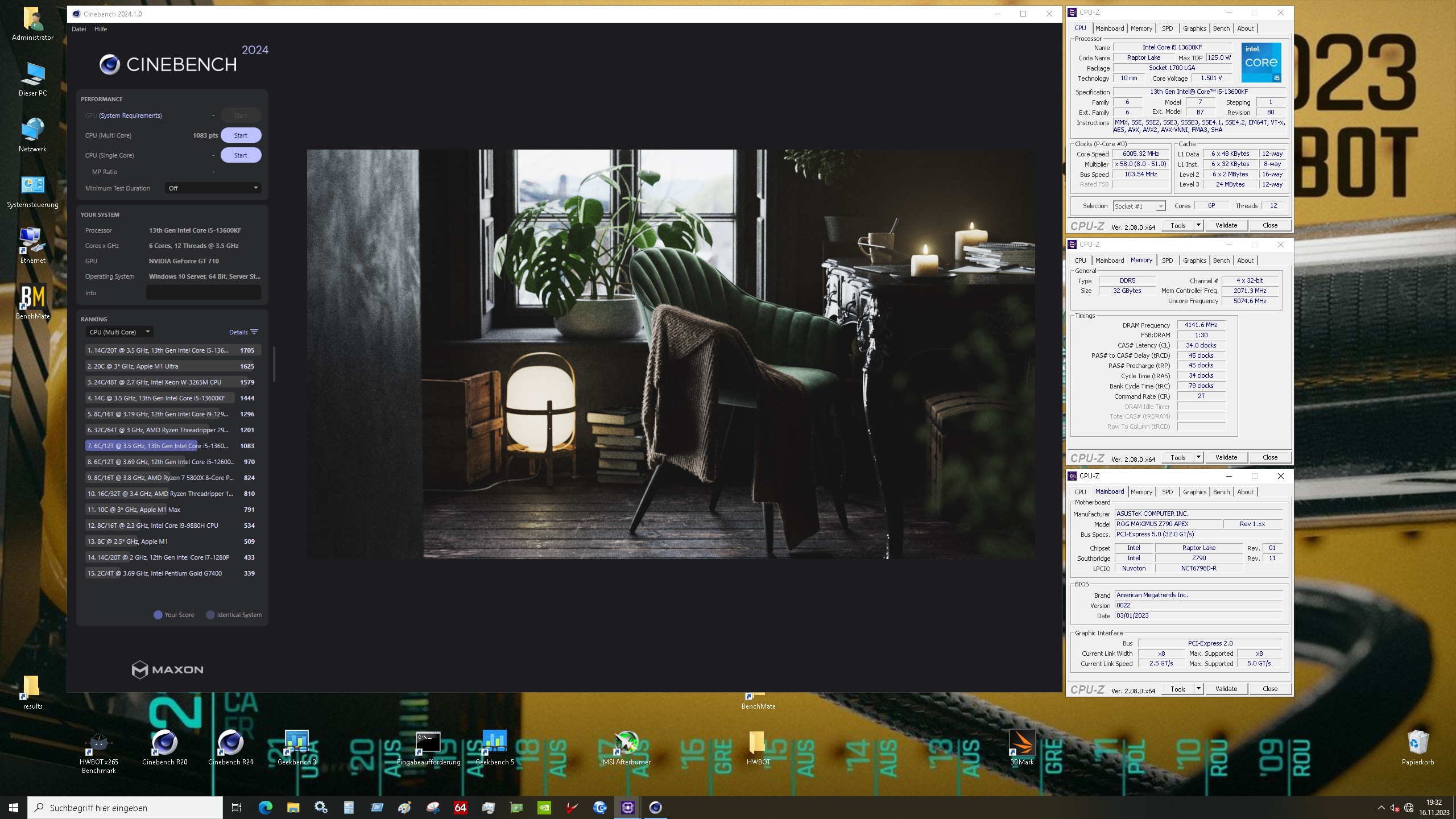Open the Dieser PC desktop icon
Viewport: 1456px width, 819px height.
[33, 80]
